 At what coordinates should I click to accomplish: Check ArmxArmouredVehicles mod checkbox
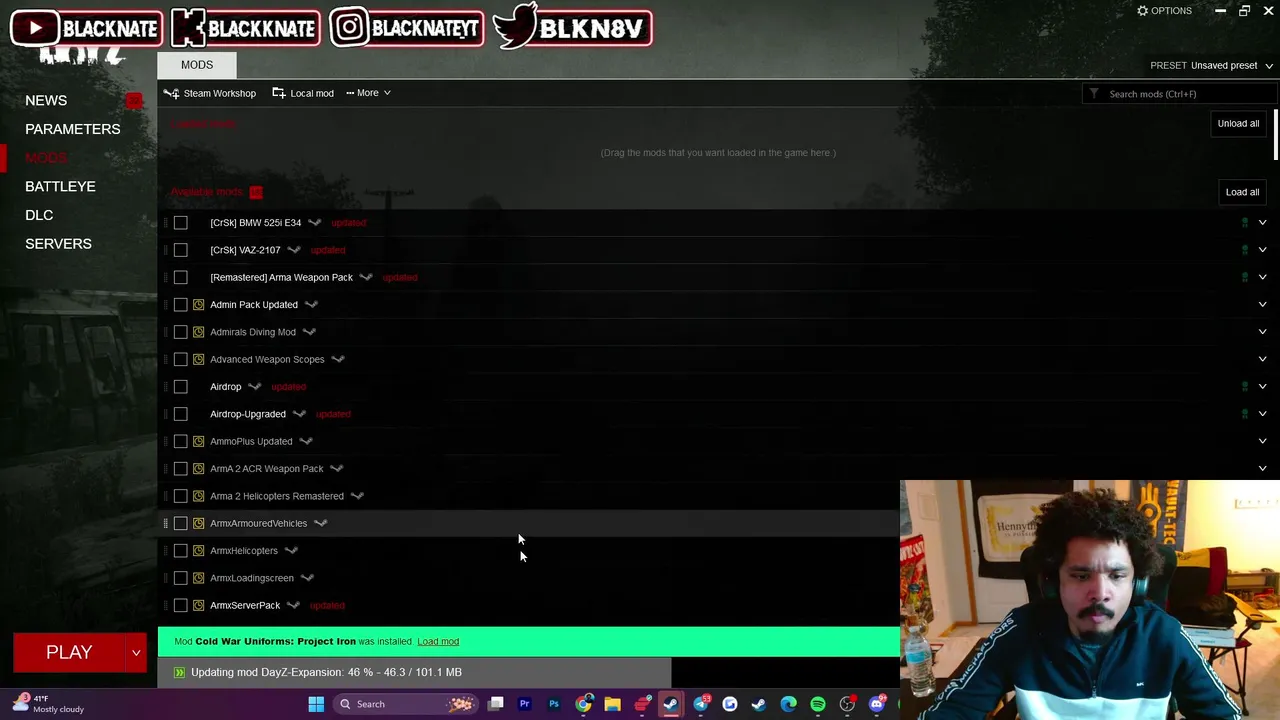[x=180, y=523]
